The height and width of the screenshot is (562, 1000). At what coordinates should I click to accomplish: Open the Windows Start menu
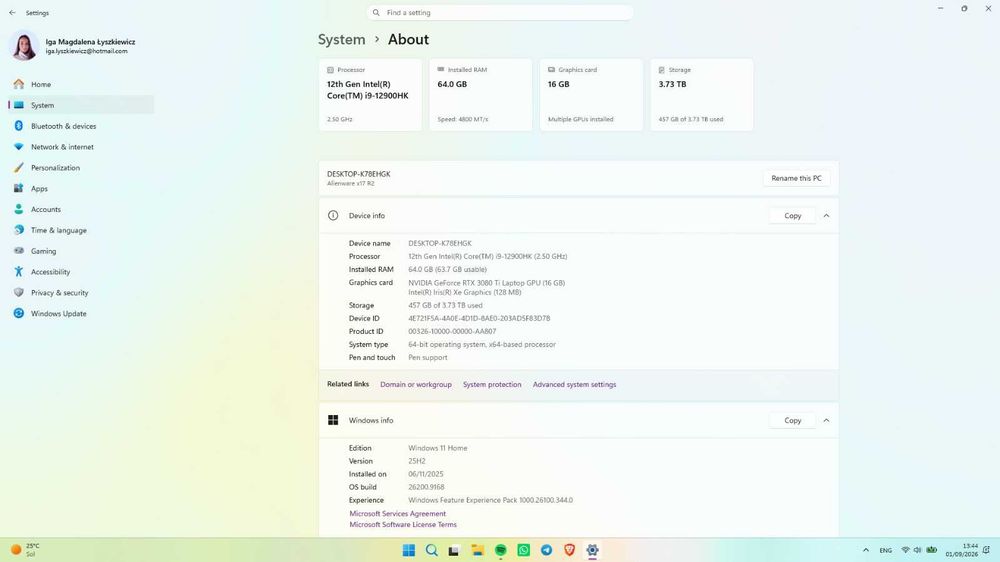[x=409, y=551]
